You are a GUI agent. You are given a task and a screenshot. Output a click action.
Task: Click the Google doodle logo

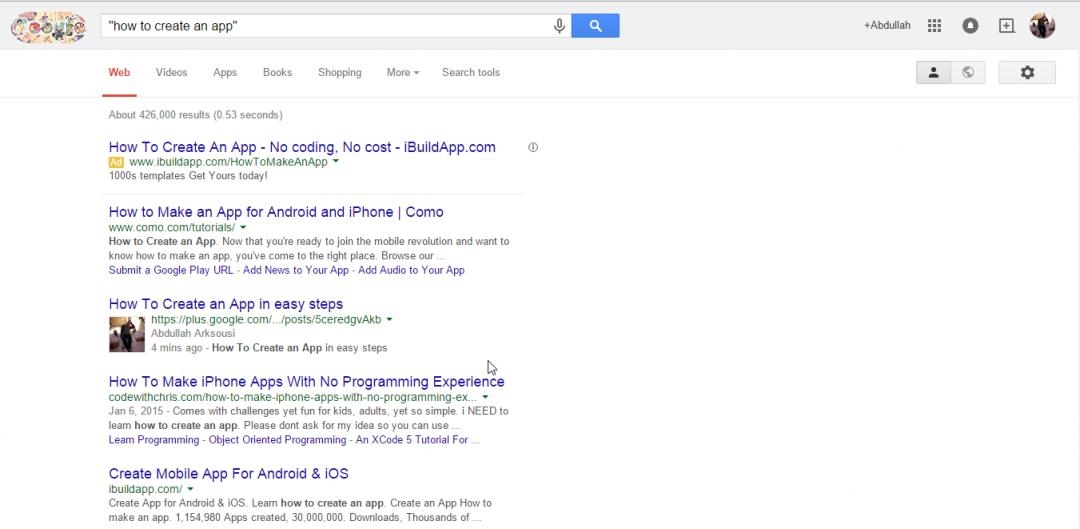coord(48,27)
